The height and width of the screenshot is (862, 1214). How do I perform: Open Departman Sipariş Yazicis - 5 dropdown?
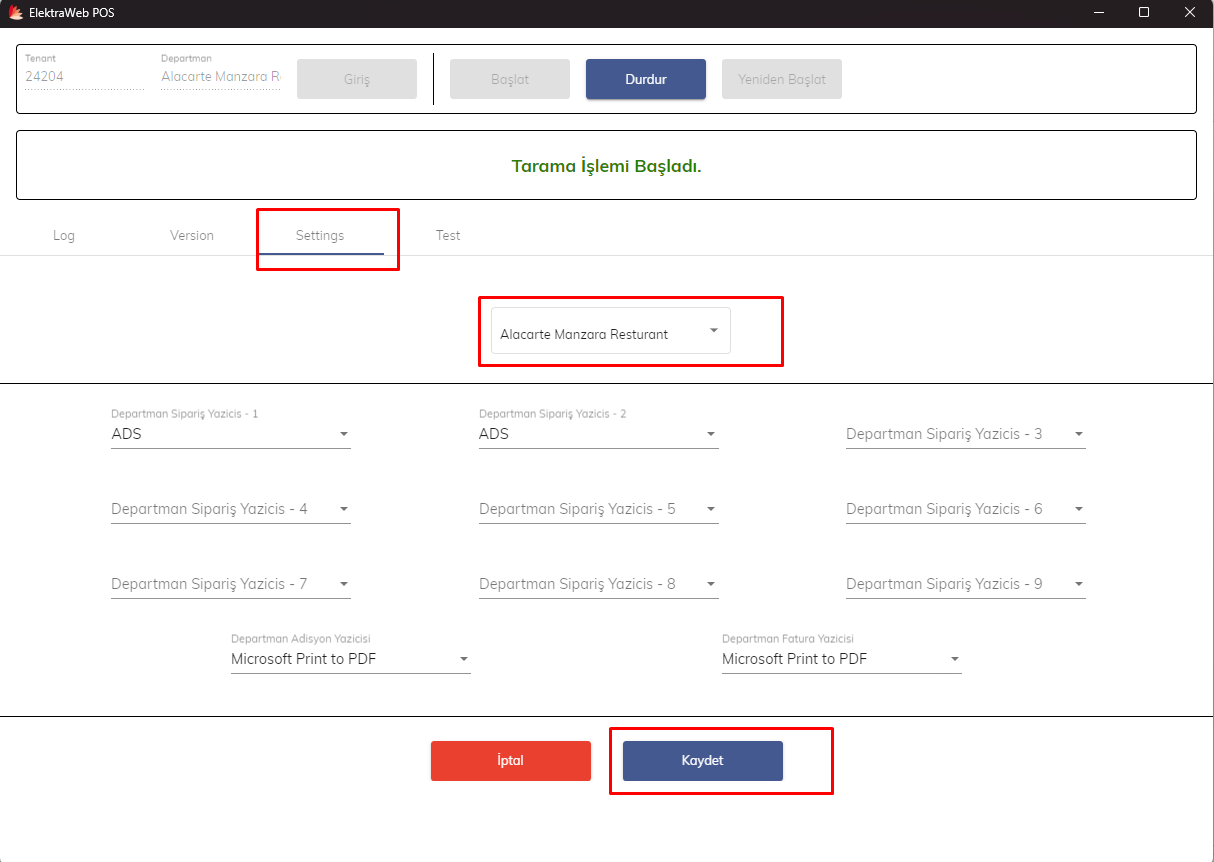tap(598, 509)
